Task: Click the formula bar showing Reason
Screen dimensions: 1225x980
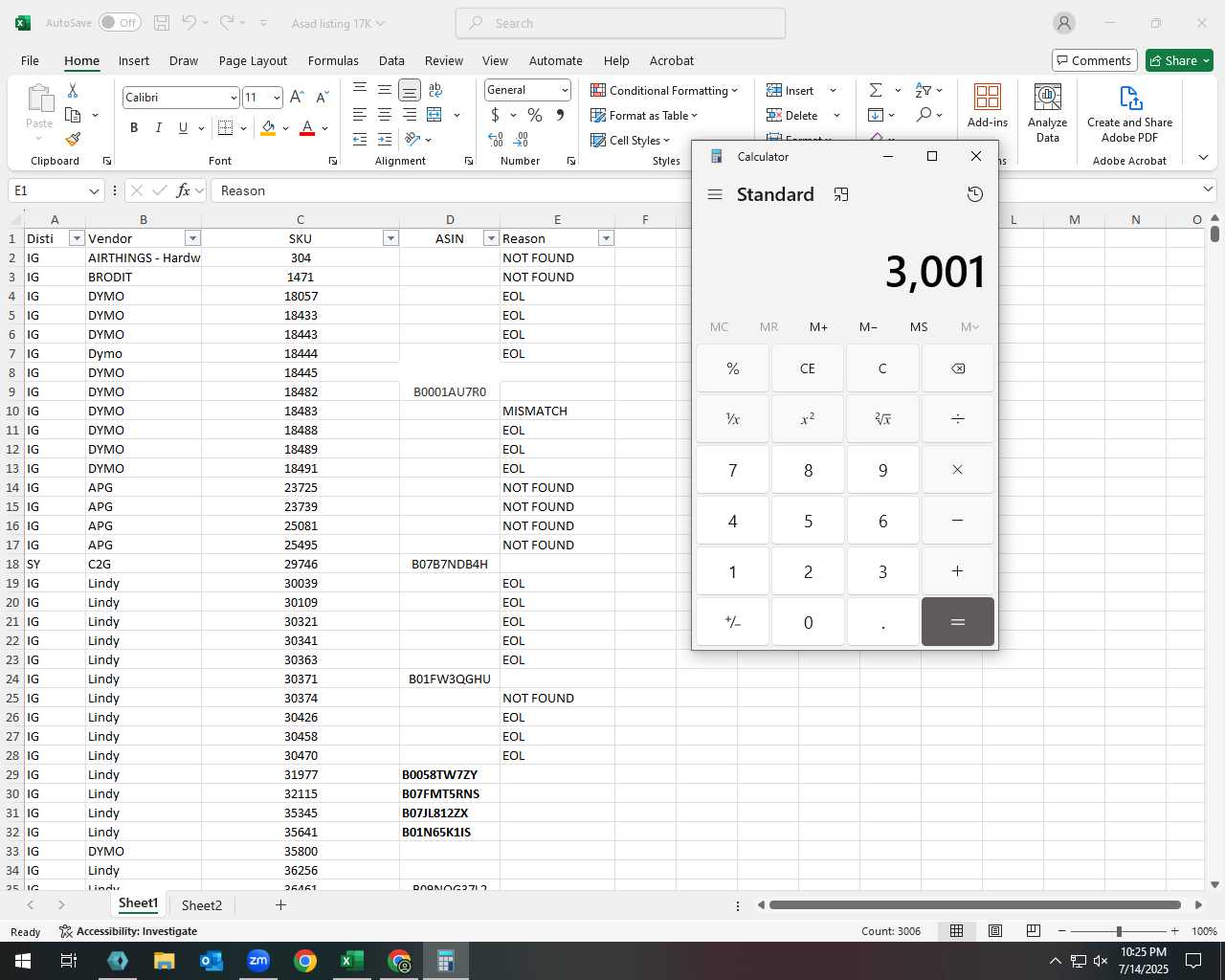Action: 713,190
